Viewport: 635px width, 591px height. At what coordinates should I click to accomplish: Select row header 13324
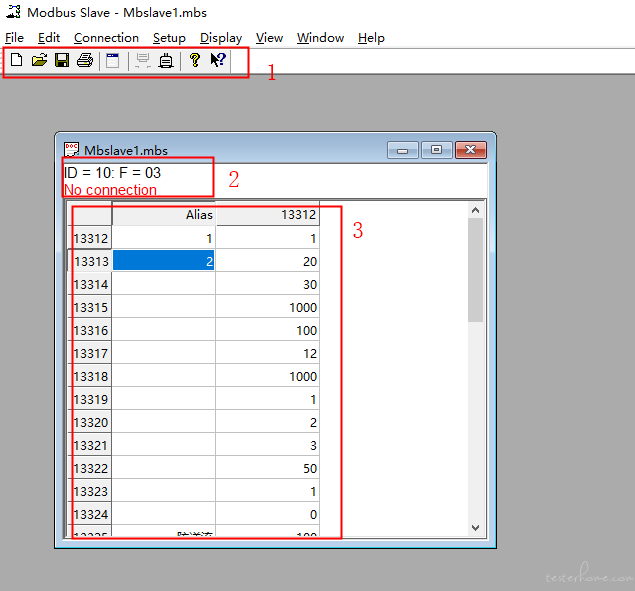[90, 514]
